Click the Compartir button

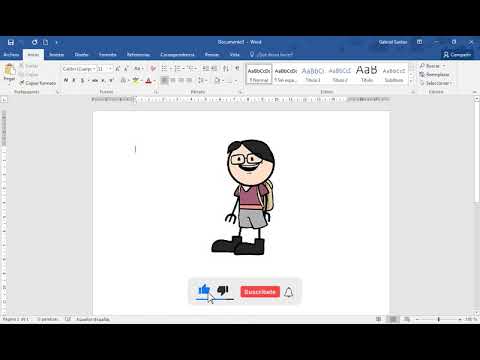[457, 54]
